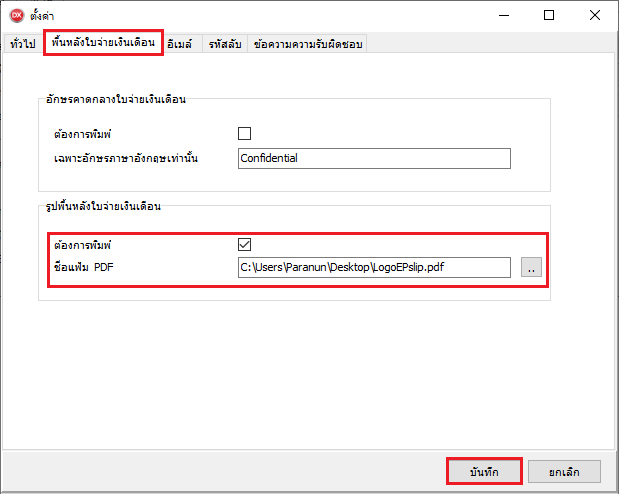619x494 pixels.
Task: Maximize the ตั้งค่า settings window
Action: click(549, 15)
